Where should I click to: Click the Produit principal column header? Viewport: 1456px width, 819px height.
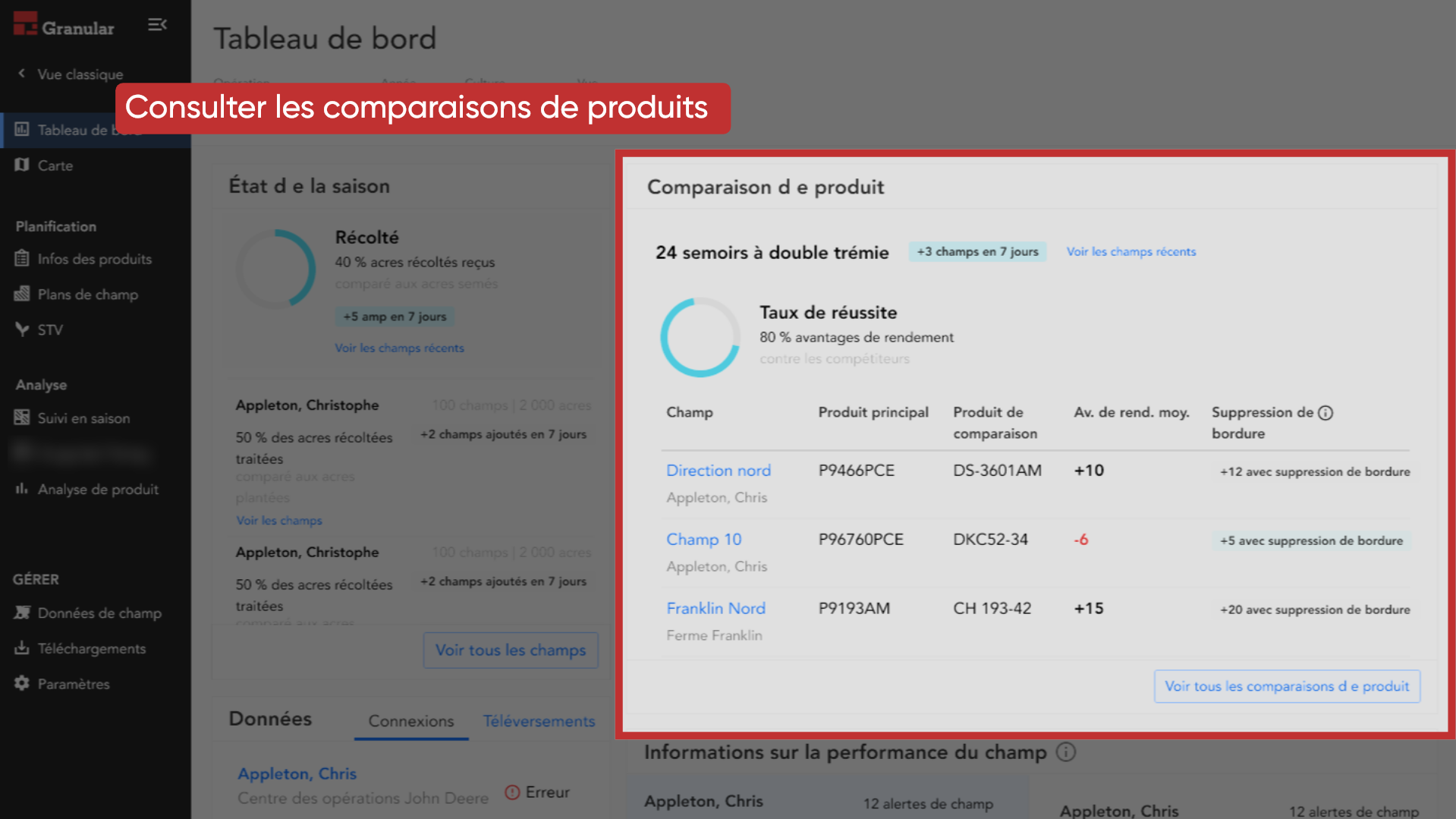(x=873, y=412)
